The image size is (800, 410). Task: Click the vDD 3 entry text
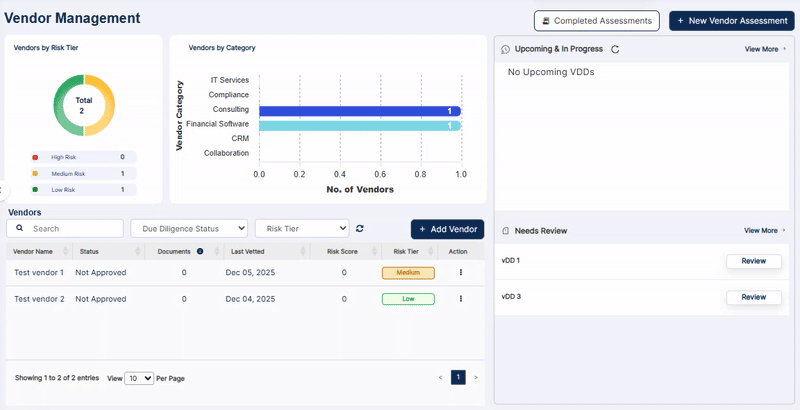511,297
